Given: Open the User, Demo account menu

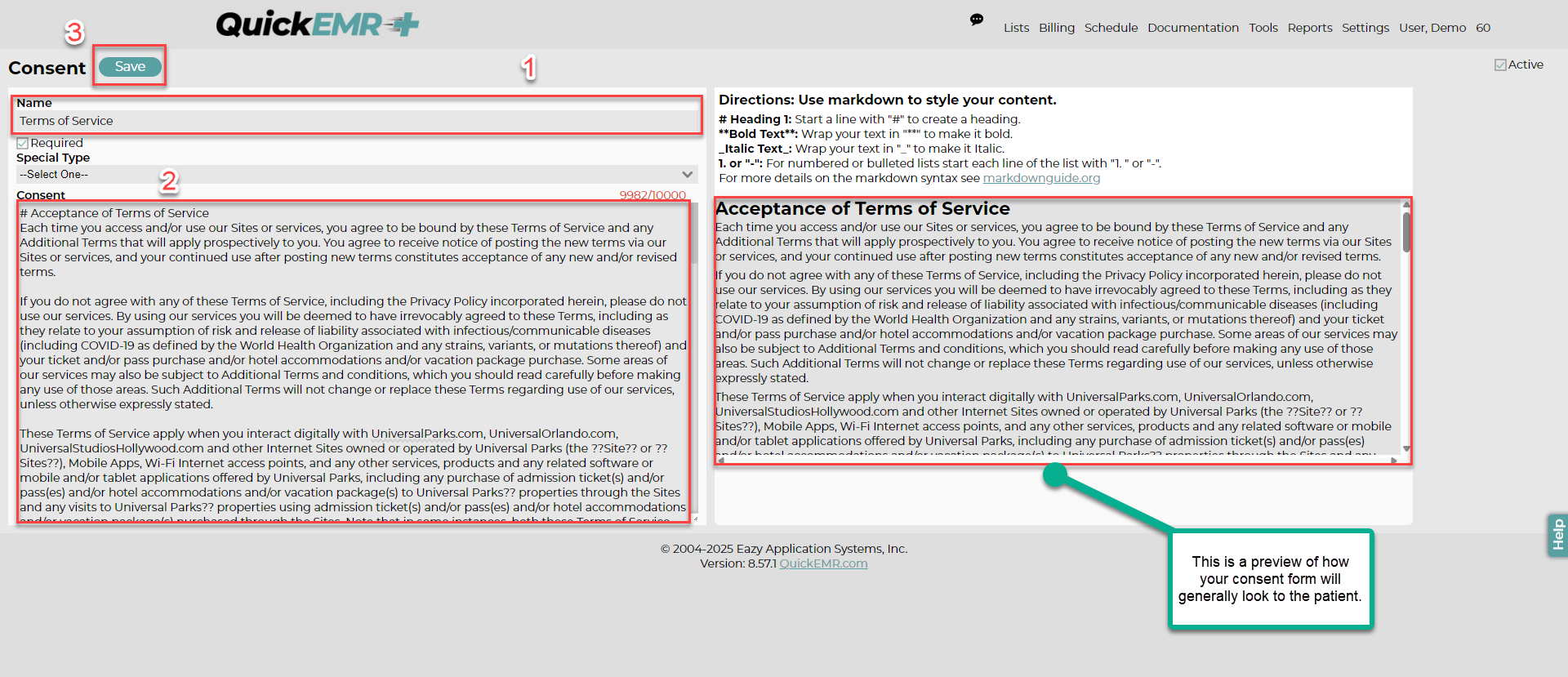Looking at the screenshot, I should 1432,28.
